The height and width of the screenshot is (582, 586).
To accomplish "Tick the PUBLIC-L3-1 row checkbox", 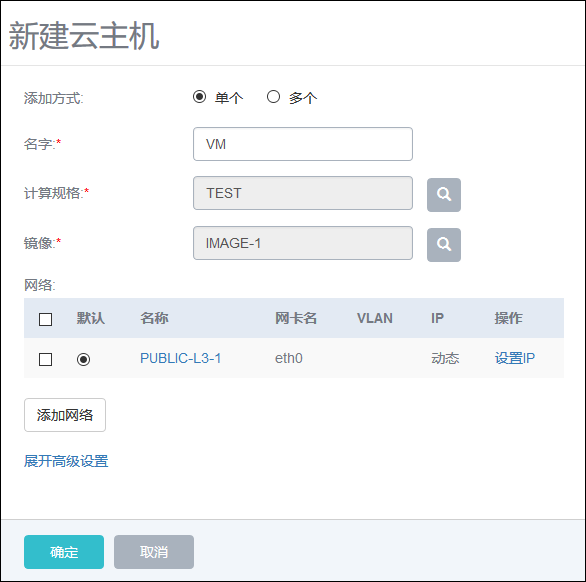I will tap(46, 360).
